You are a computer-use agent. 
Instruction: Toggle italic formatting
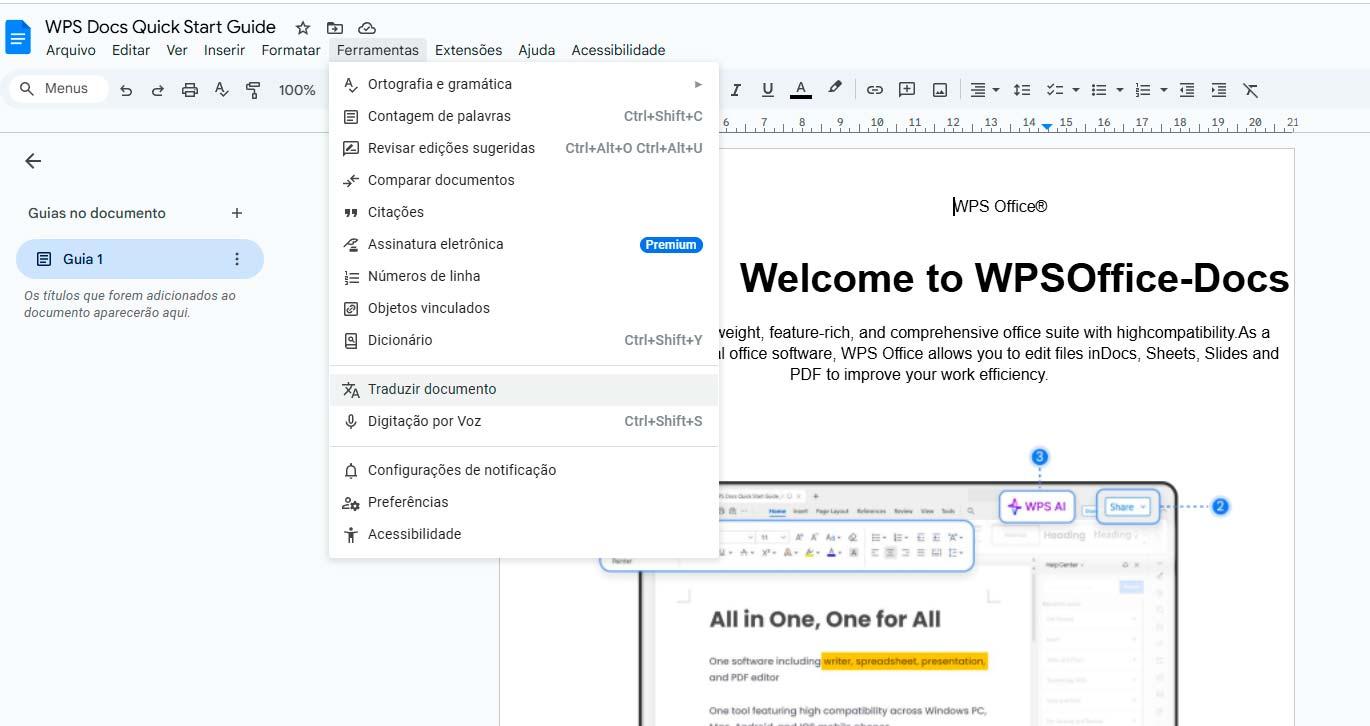pyautogui.click(x=735, y=89)
